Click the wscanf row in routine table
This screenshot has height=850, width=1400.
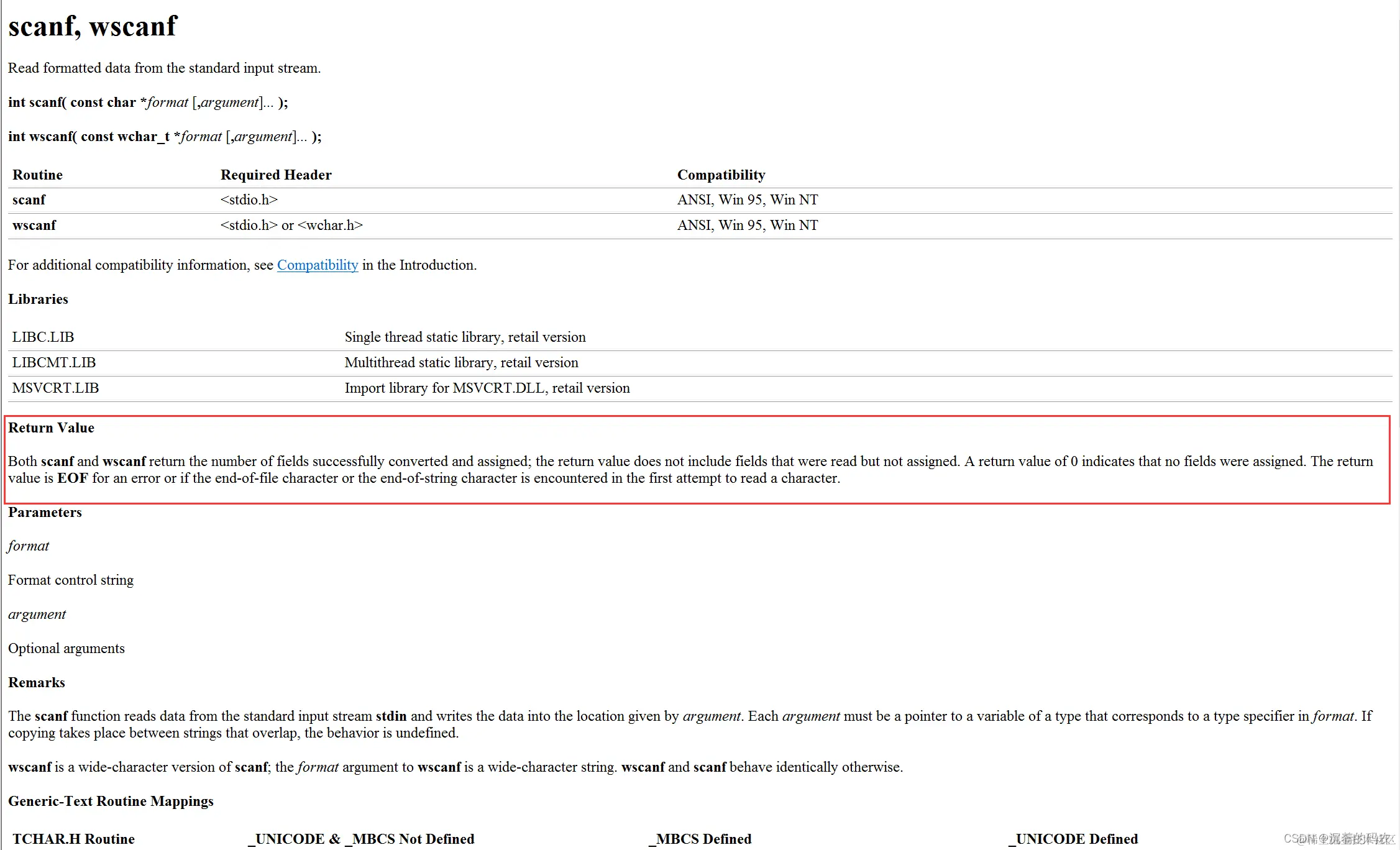34,225
